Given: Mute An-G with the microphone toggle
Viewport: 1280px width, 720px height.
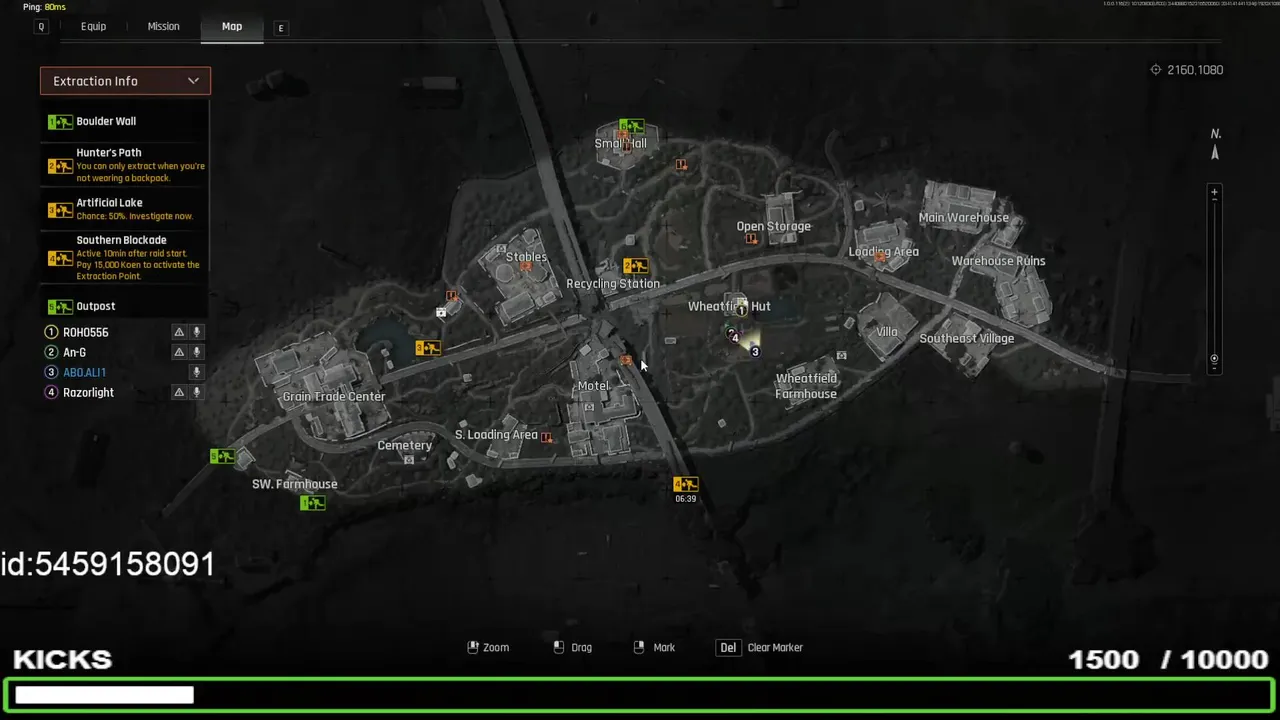Looking at the screenshot, I should tap(196, 352).
